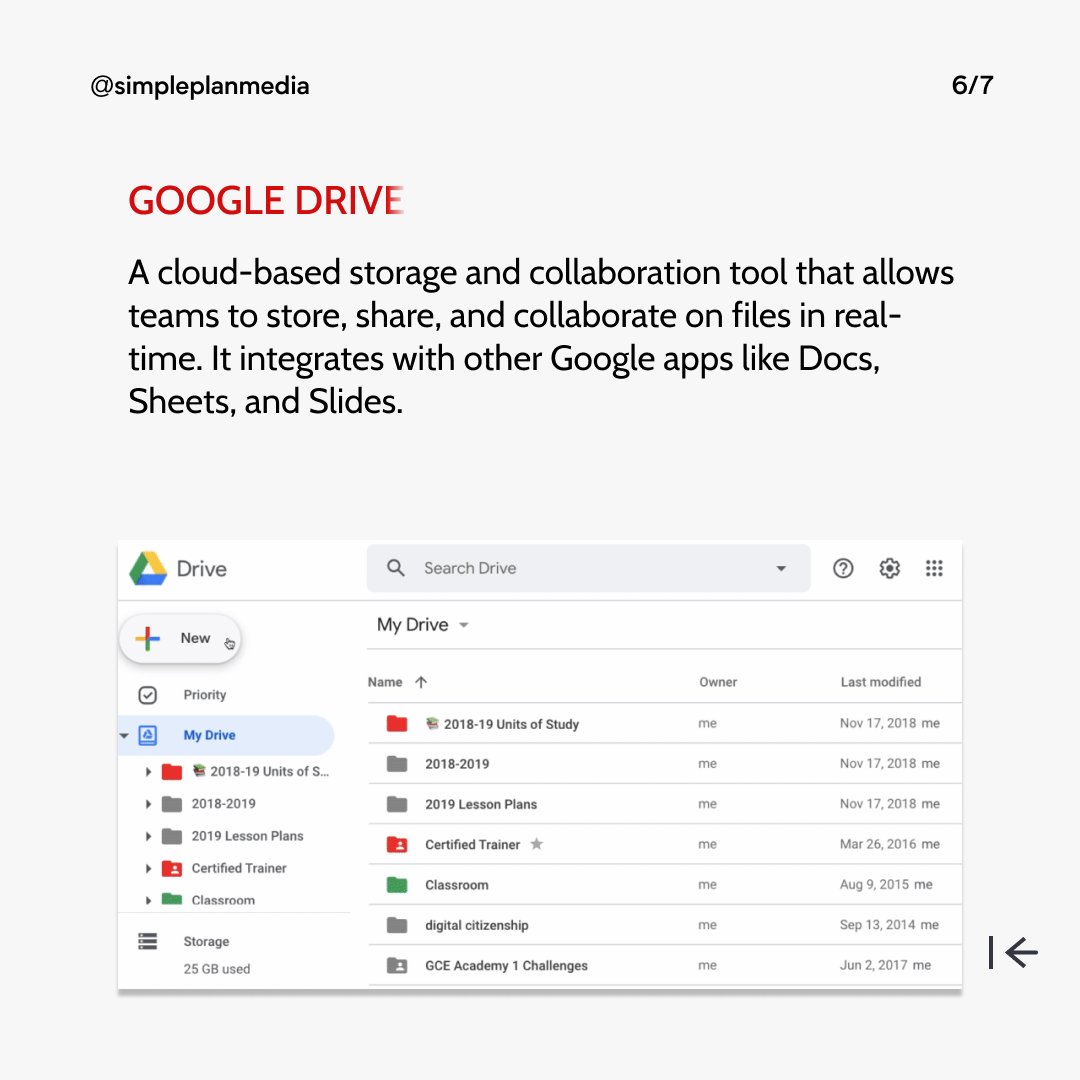The height and width of the screenshot is (1080, 1080).
Task: Select GCE Academy 1 Challenges folder name
Action: point(506,966)
